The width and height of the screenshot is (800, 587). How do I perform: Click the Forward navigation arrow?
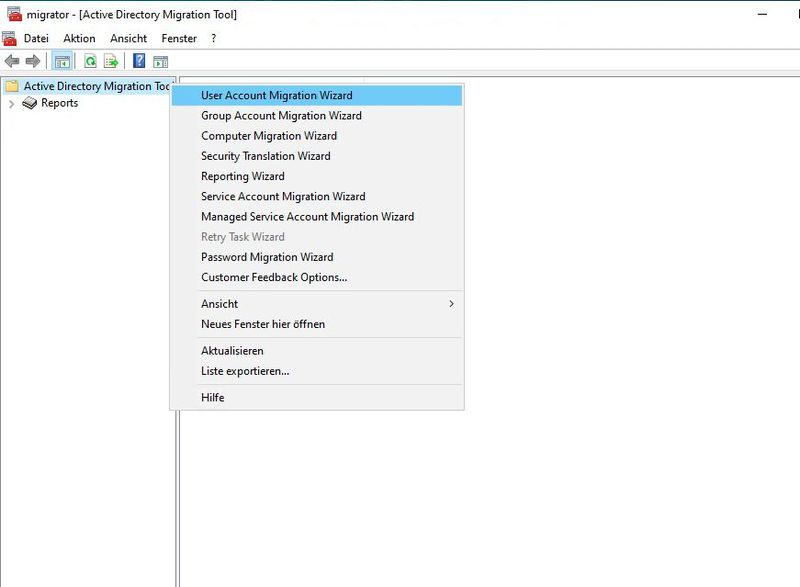[34, 60]
